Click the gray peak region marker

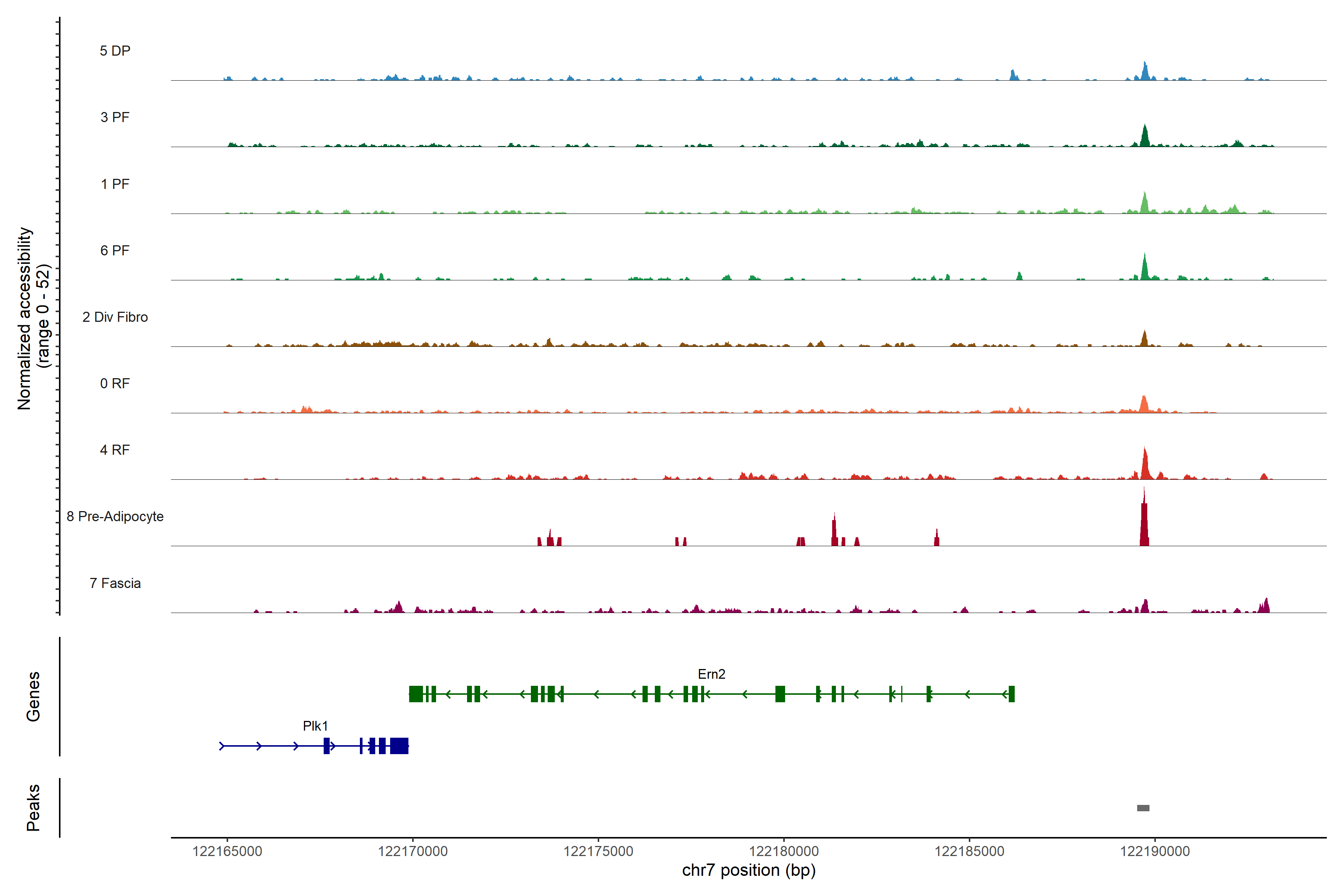coord(1143,808)
